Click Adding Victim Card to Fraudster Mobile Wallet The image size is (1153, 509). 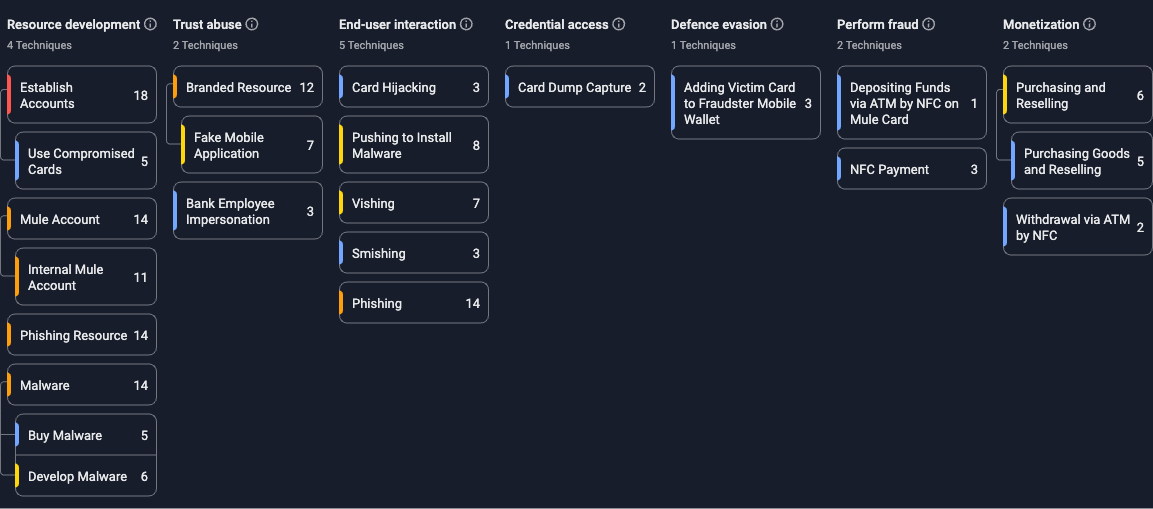[x=746, y=103]
